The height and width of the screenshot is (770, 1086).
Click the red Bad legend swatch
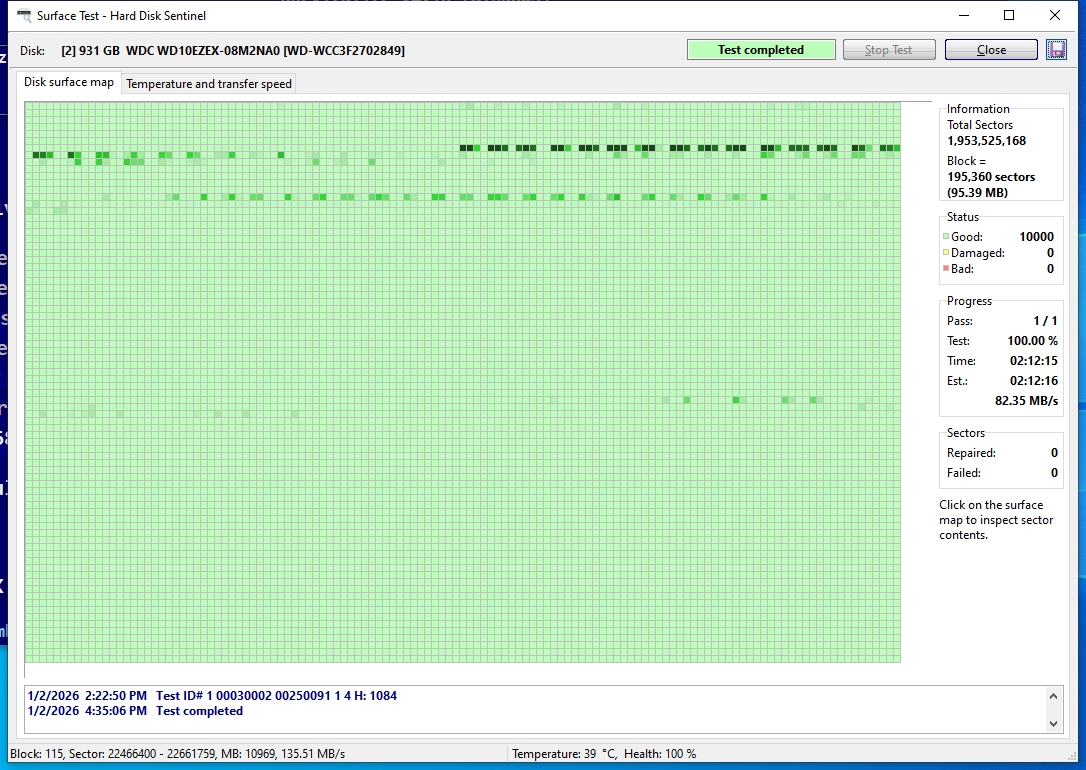[x=946, y=269]
